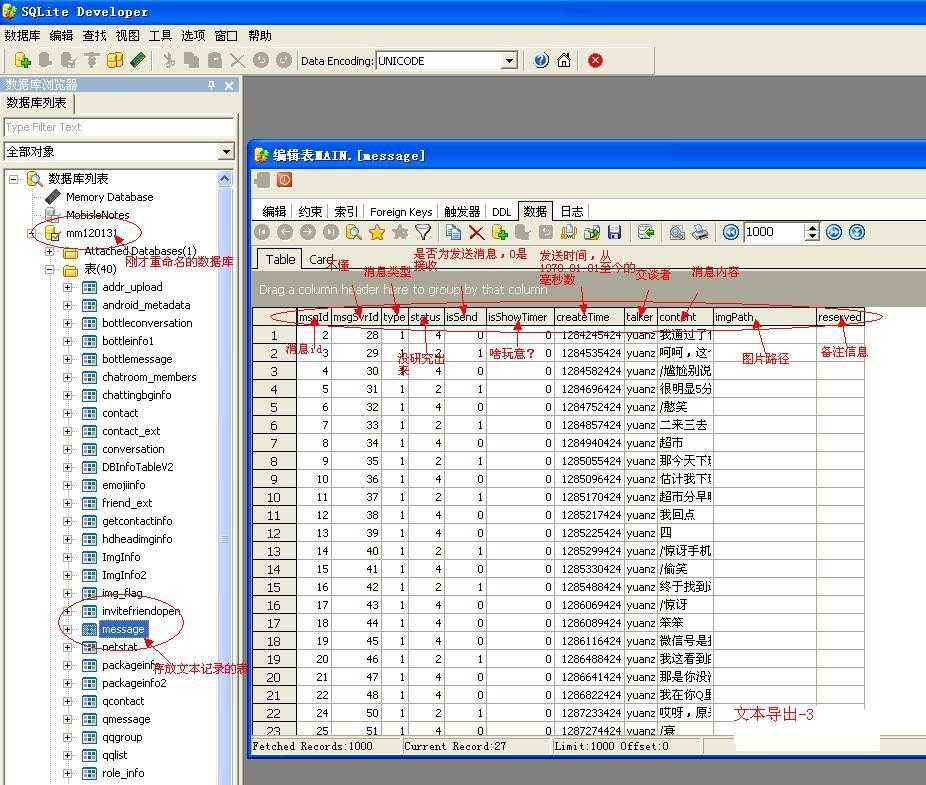This screenshot has width=926, height=785.
Task: Click next page icon right of 1000
Action: [834, 232]
